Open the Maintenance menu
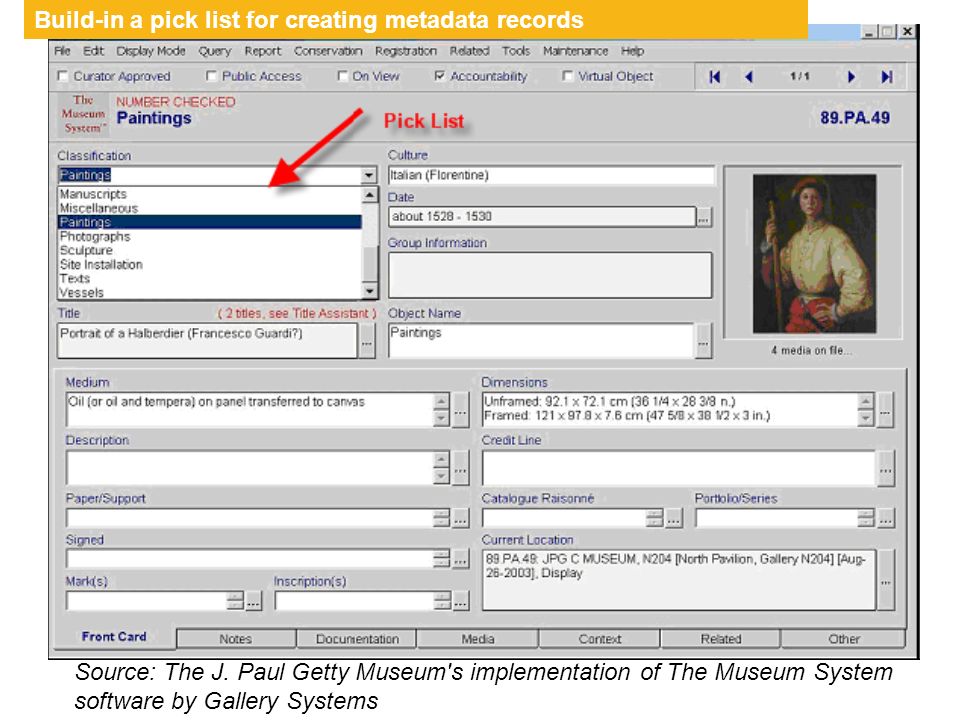960x720 pixels. click(576, 51)
